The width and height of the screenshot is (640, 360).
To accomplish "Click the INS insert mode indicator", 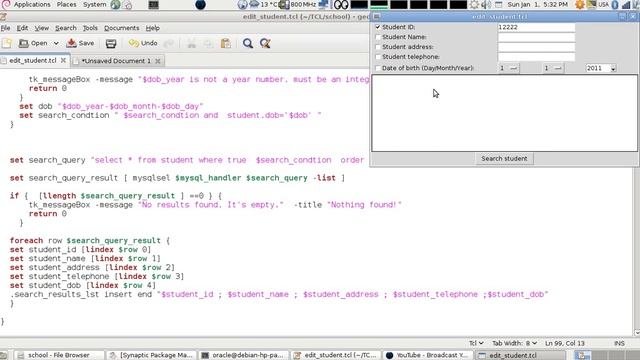I will pos(619,343).
